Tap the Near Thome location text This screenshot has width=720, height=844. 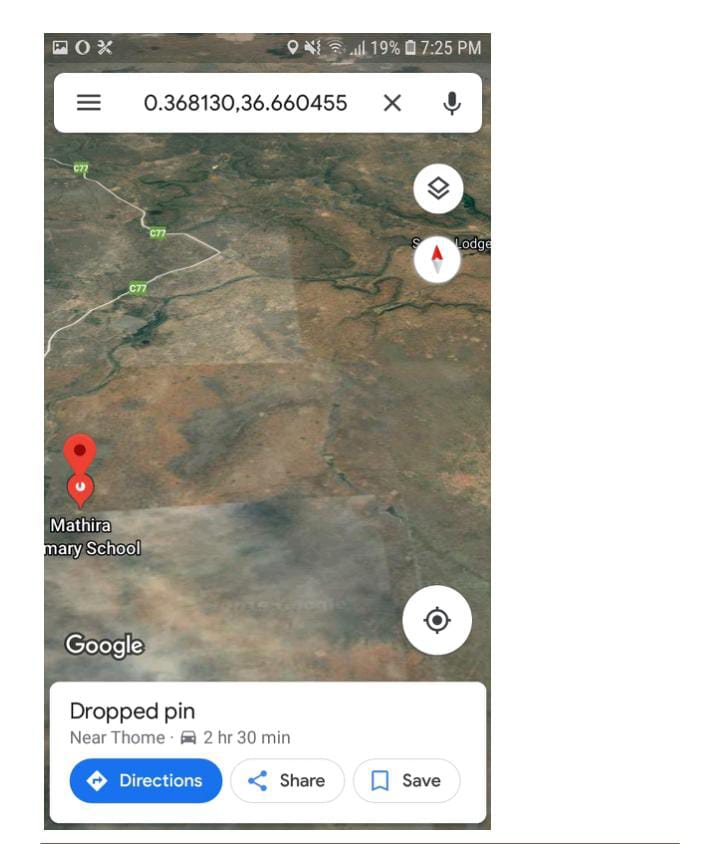coord(117,737)
